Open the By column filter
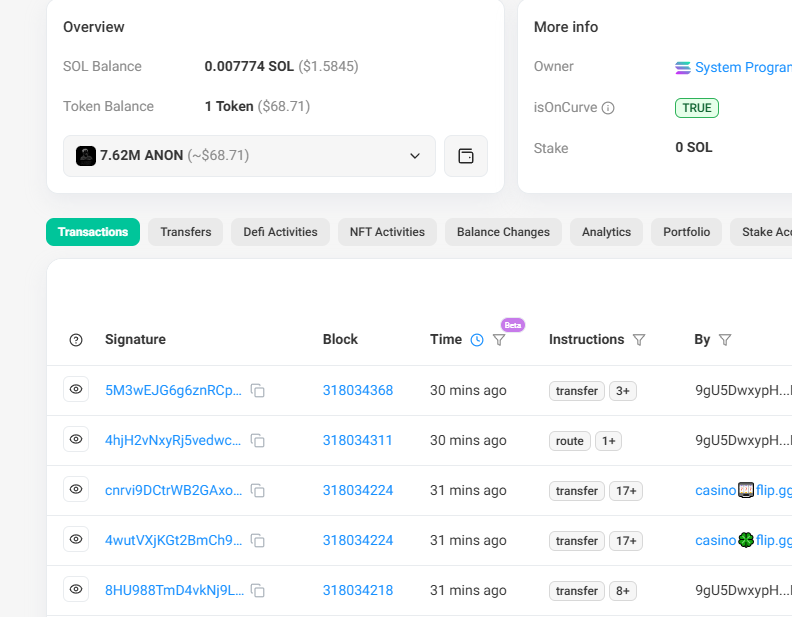 click(725, 340)
